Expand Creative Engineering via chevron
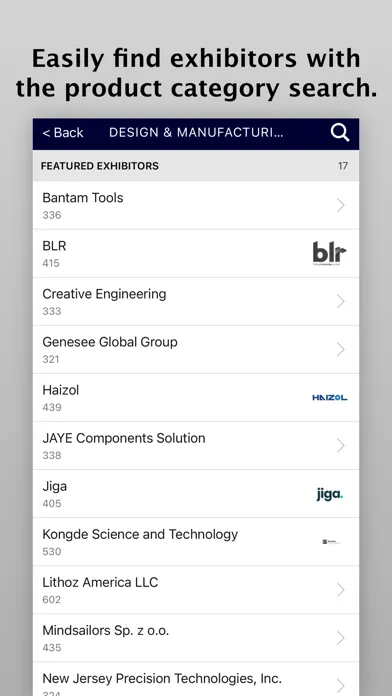Screen dimensions: 392x696 point(341,301)
